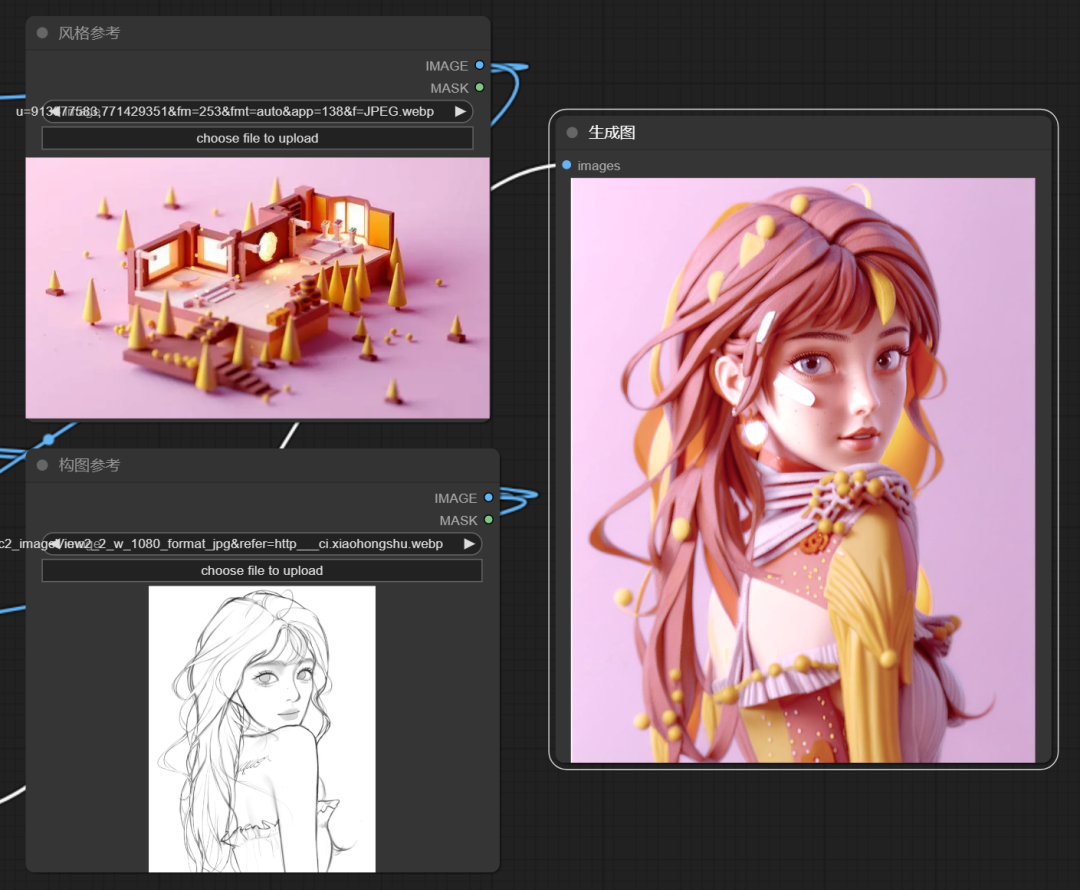Click MASK output port on 风格参考 node
This screenshot has width=1080, height=890.
click(x=480, y=88)
